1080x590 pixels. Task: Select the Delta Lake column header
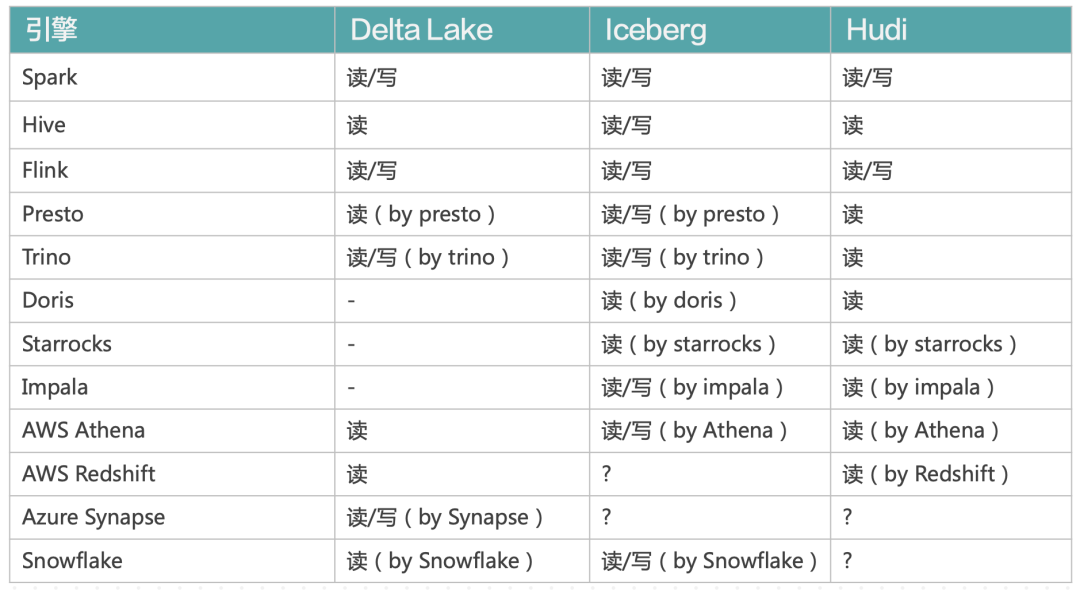coord(421,29)
